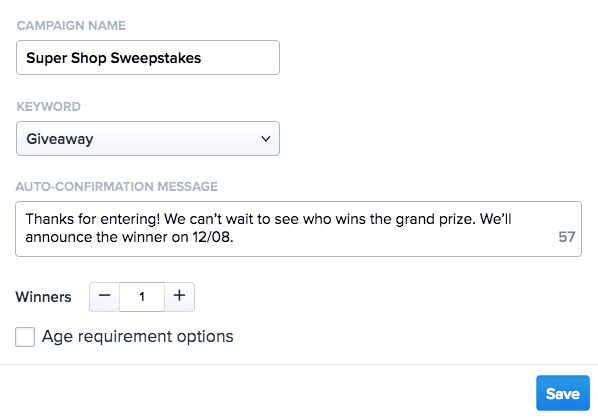Click the plus icon to increase Winners

click(179, 296)
